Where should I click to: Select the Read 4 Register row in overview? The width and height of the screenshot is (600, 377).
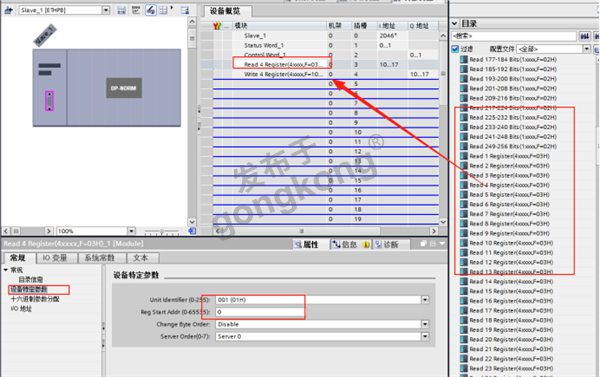pyautogui.click(x=325, y=65)
